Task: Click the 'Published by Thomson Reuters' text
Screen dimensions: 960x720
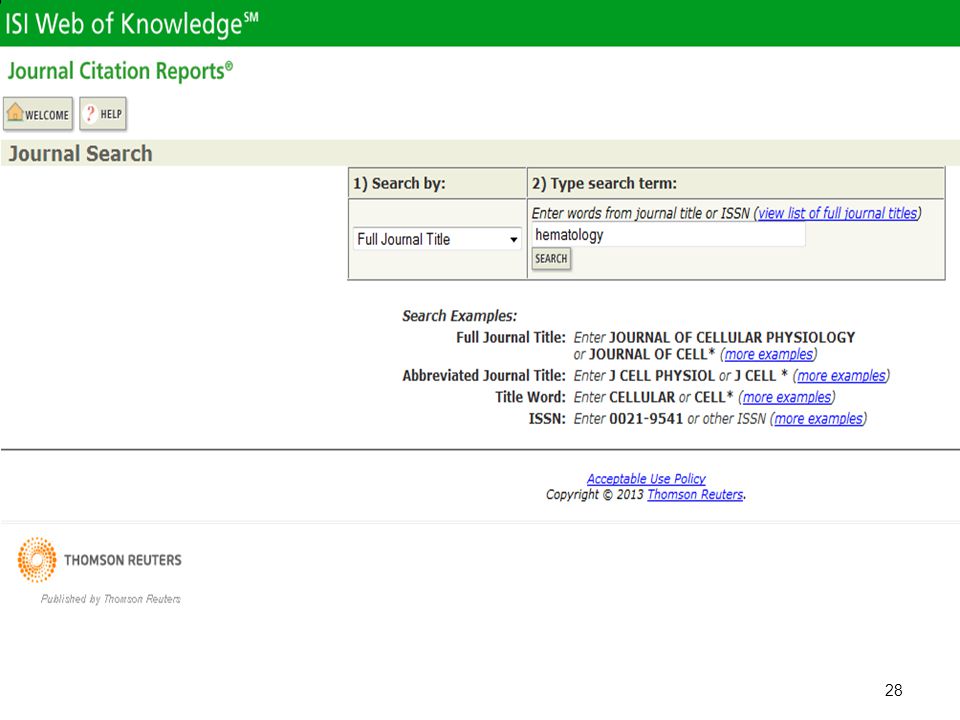Action: click(x=111, y=599)
